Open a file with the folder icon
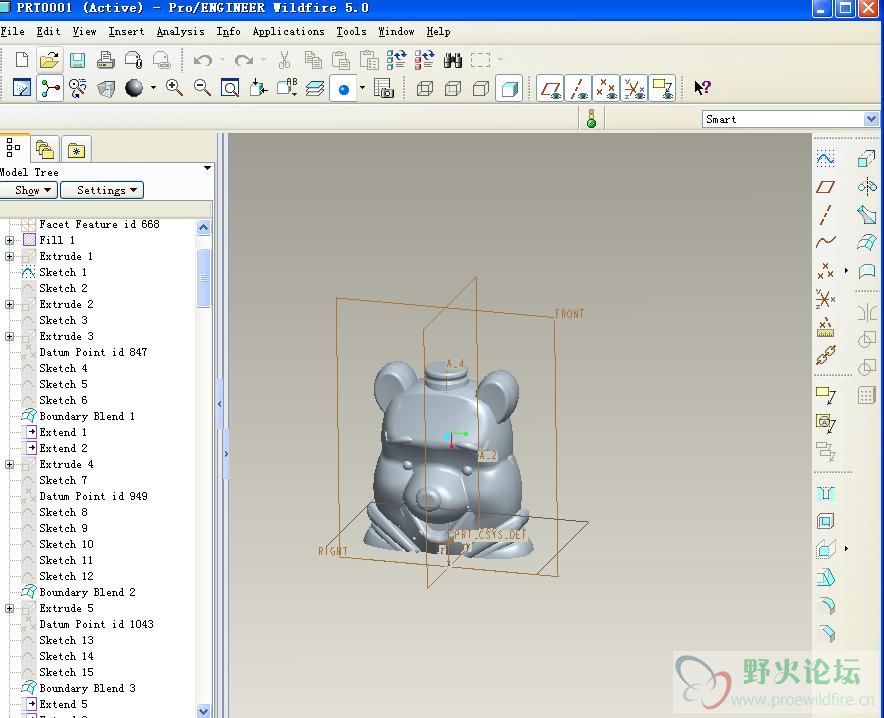The image size is (884, 718). pos(50,60)
